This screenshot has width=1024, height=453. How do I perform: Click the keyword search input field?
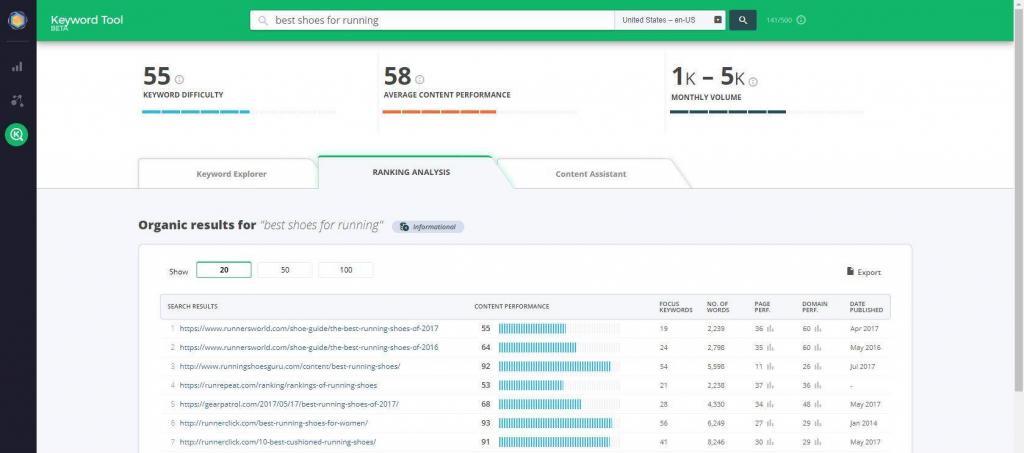[440, 20]
